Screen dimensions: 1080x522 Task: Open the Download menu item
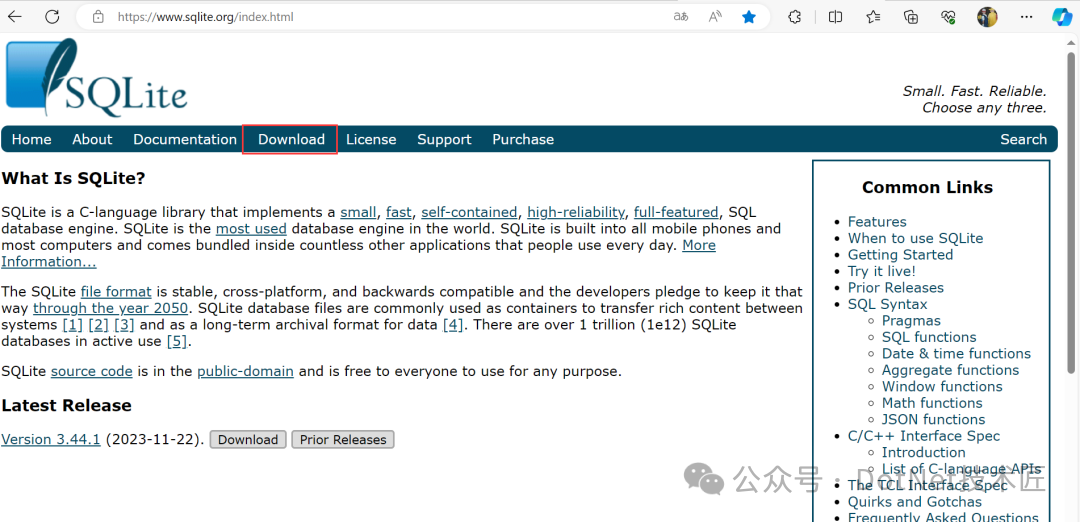point(291,139)
